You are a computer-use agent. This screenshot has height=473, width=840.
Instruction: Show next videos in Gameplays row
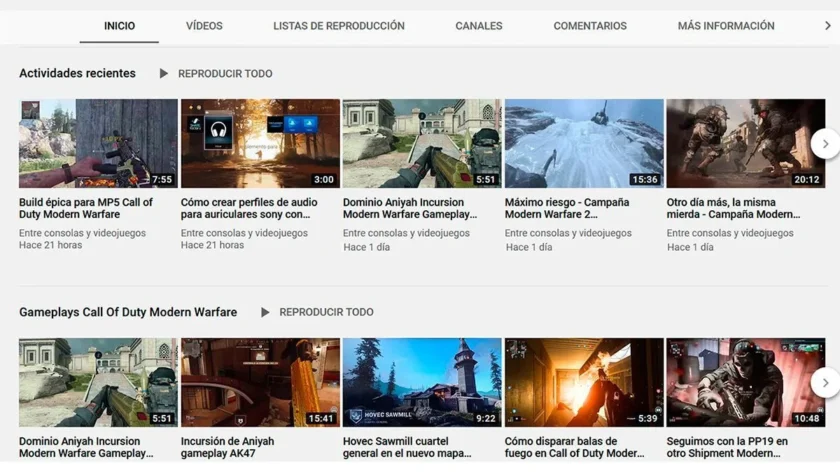click(825, 382)
